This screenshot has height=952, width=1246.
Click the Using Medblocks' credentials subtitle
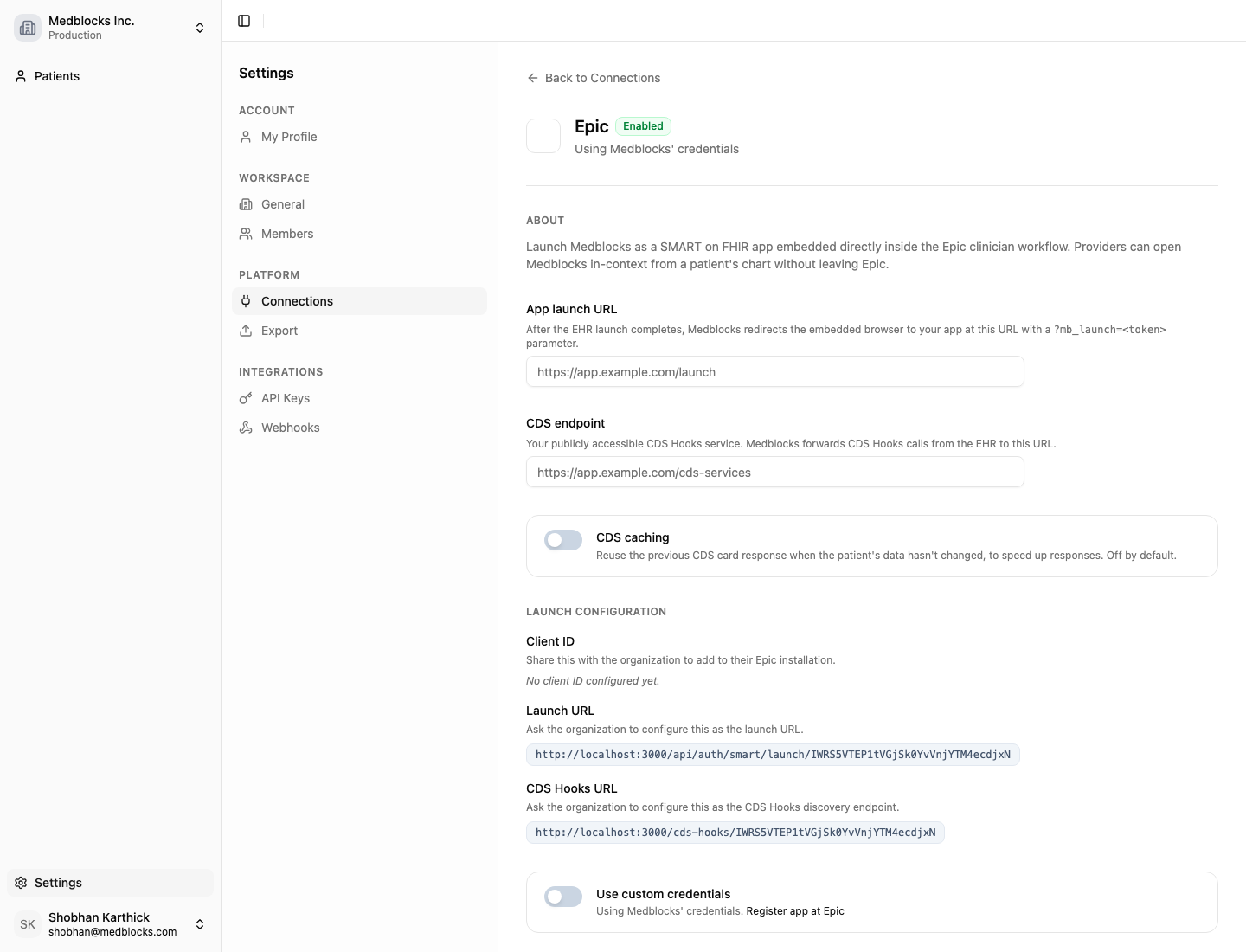point(657,149)
